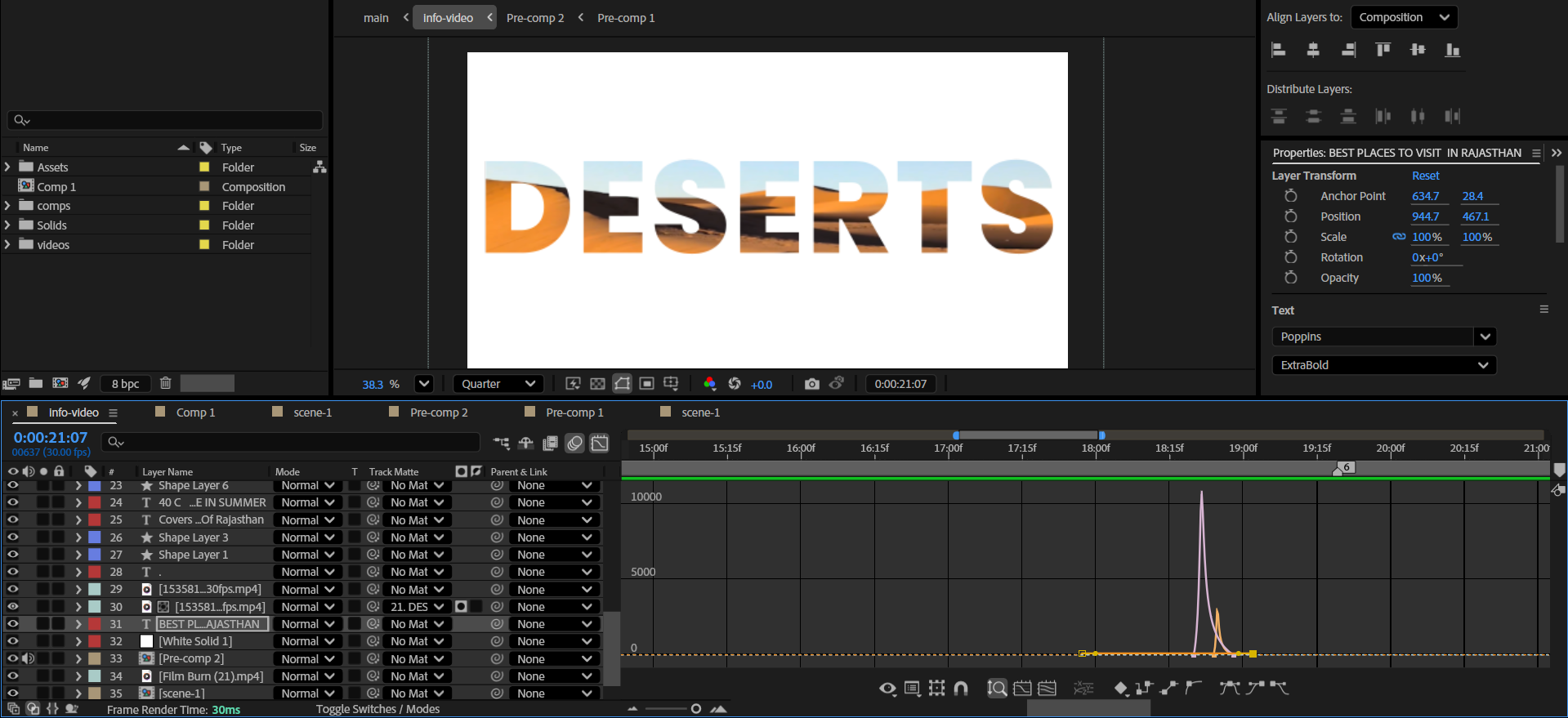Click timeline zoom slider handle
This screenshot has height=718, width=1568.
[x=696, y=709]
